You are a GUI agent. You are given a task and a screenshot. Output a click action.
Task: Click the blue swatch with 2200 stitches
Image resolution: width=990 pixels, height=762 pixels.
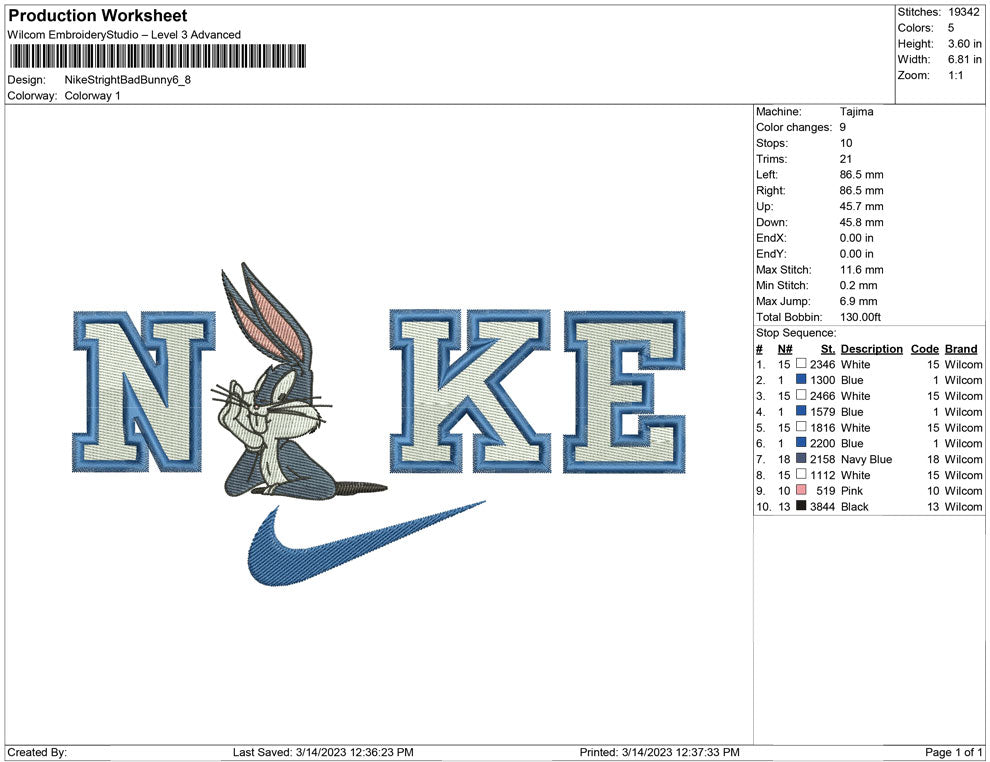[801, 443]
